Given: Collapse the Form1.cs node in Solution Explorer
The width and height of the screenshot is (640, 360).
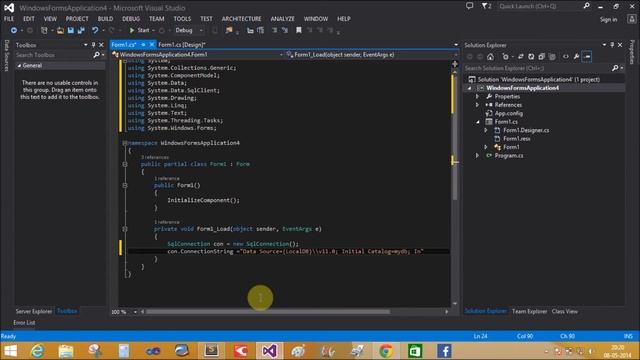Looking at the screenshot, I should (478, 122).
